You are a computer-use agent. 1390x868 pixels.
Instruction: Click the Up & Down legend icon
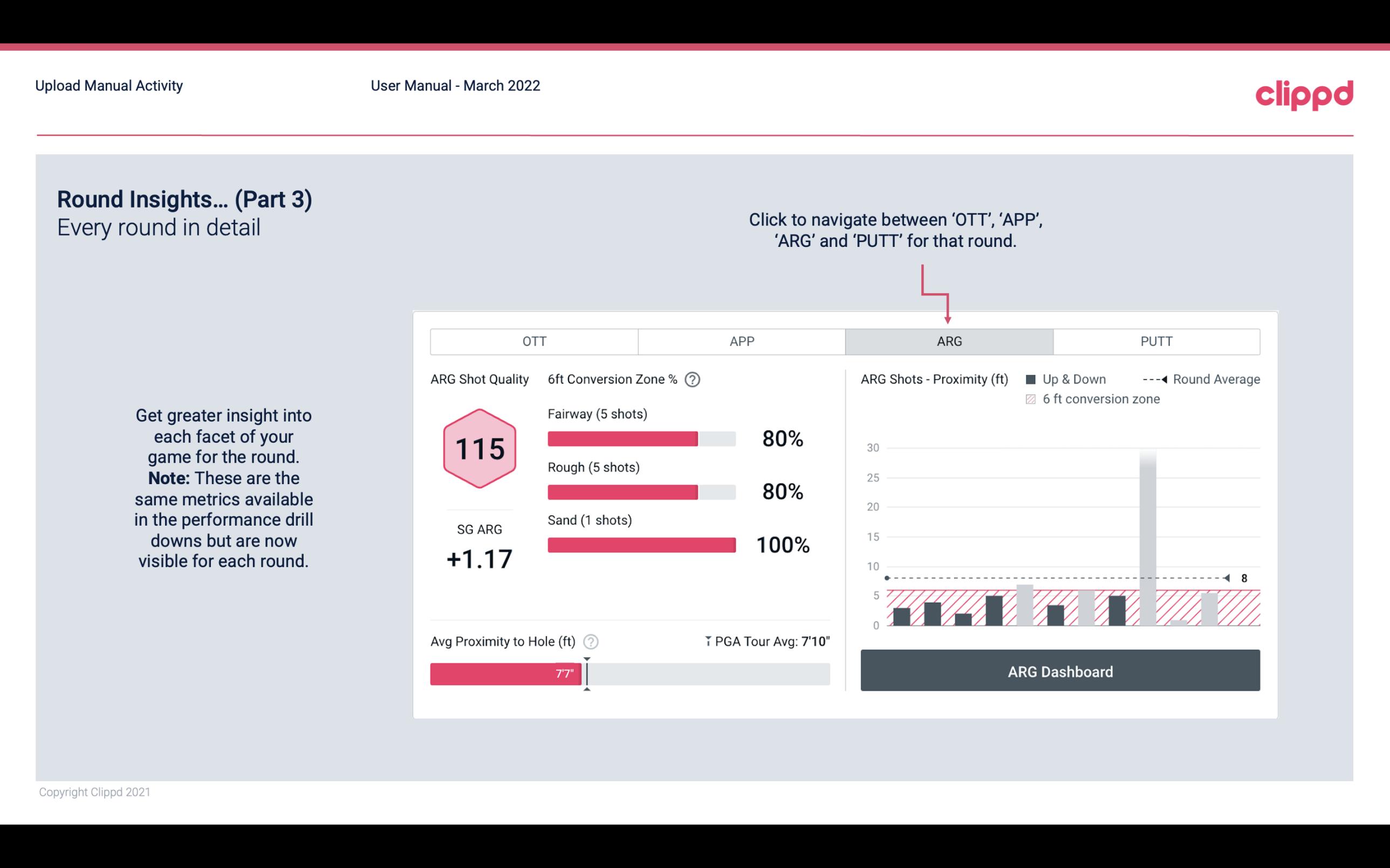(x=1033, y=379)
